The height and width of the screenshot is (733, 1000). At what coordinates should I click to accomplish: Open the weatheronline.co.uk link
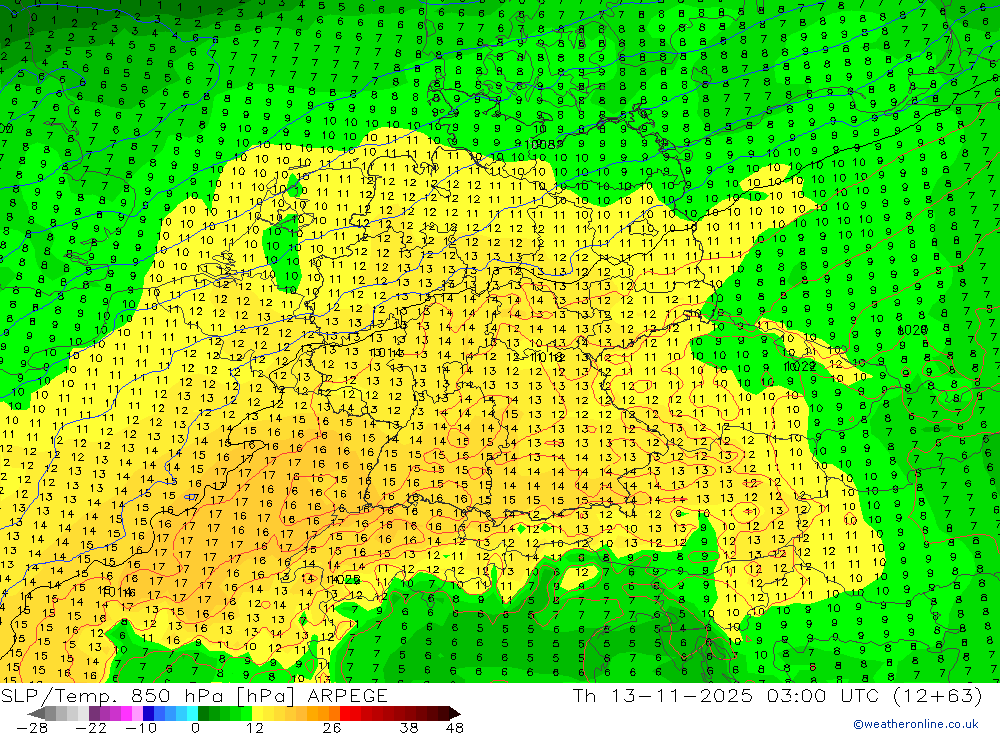(x=916, y=724)
